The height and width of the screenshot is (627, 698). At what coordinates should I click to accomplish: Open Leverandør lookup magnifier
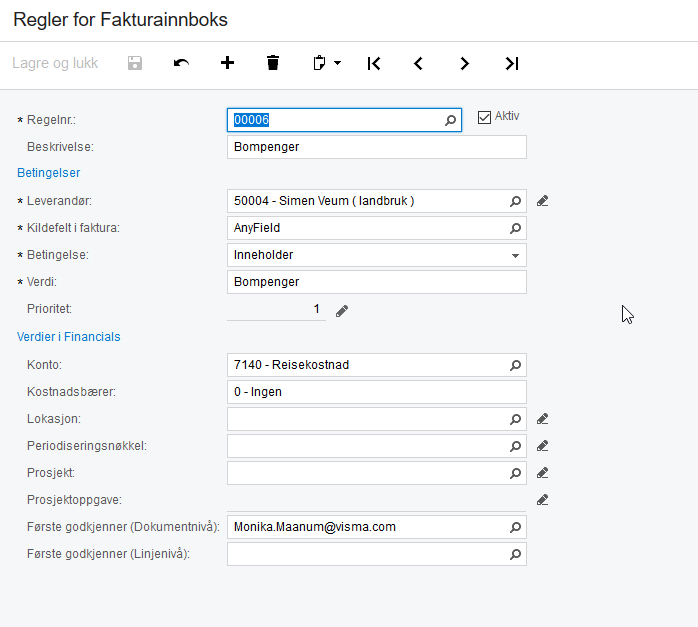coord(515,201)
